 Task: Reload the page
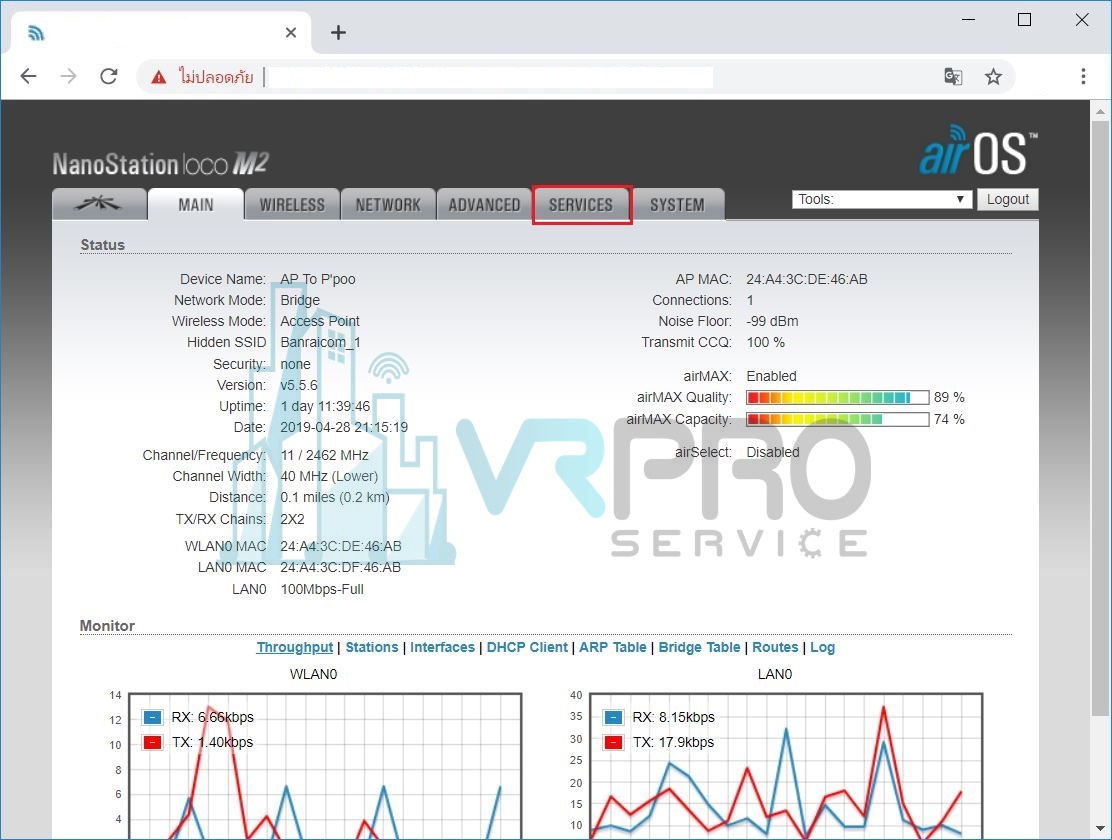tap(109, 76)
